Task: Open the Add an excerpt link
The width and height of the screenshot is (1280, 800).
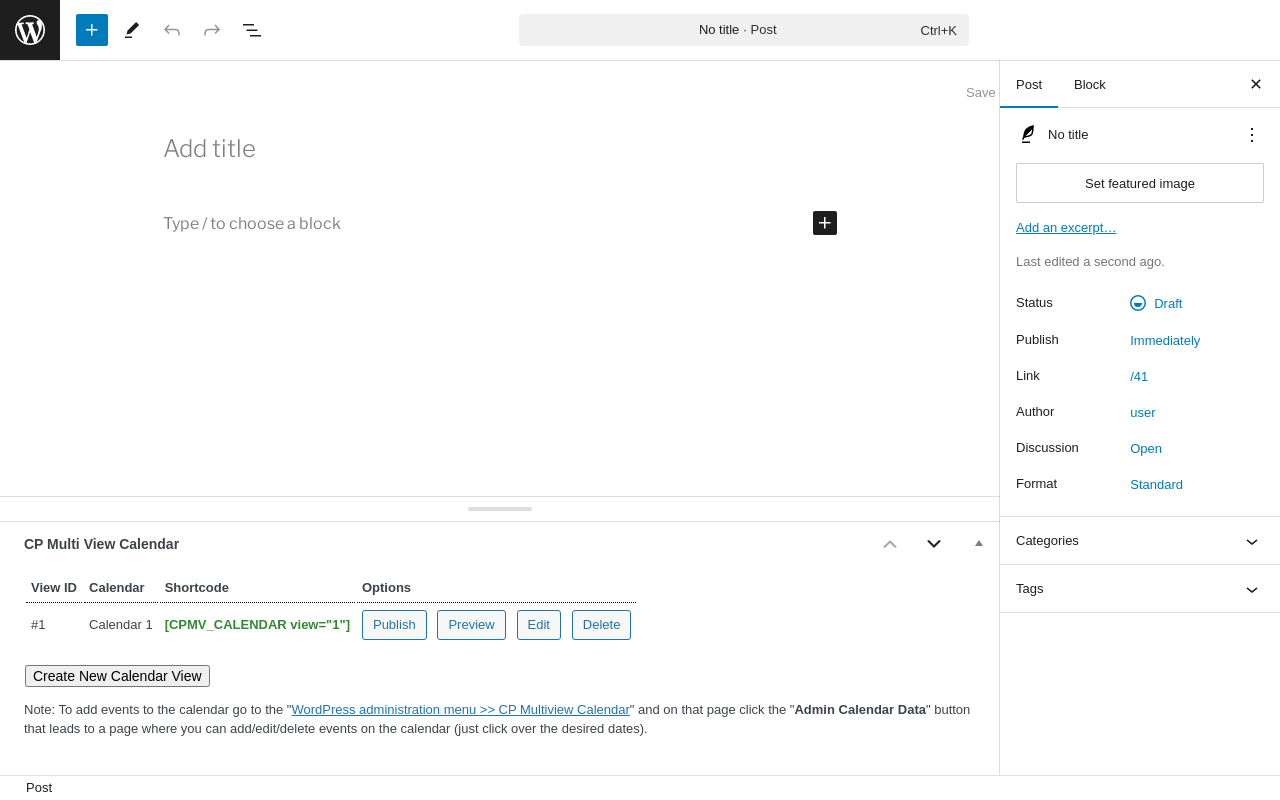Action: click(1066, 227)
